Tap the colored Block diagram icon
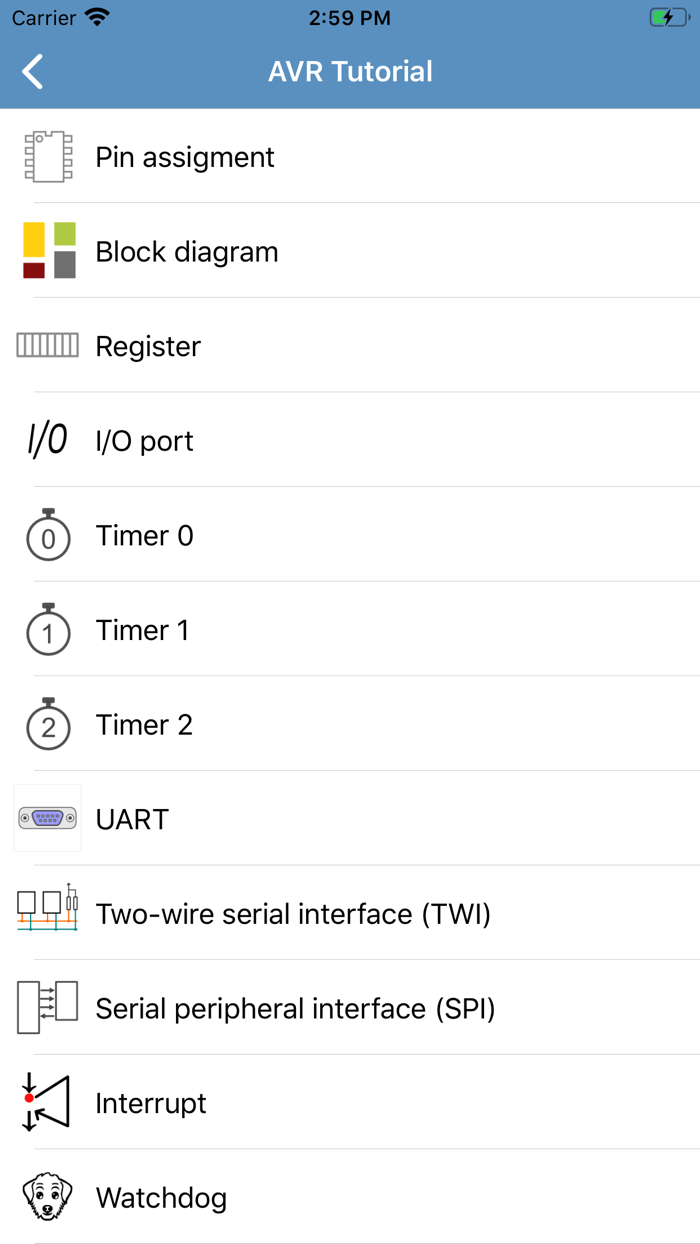The image size is (700, 1244). [48, 251]
